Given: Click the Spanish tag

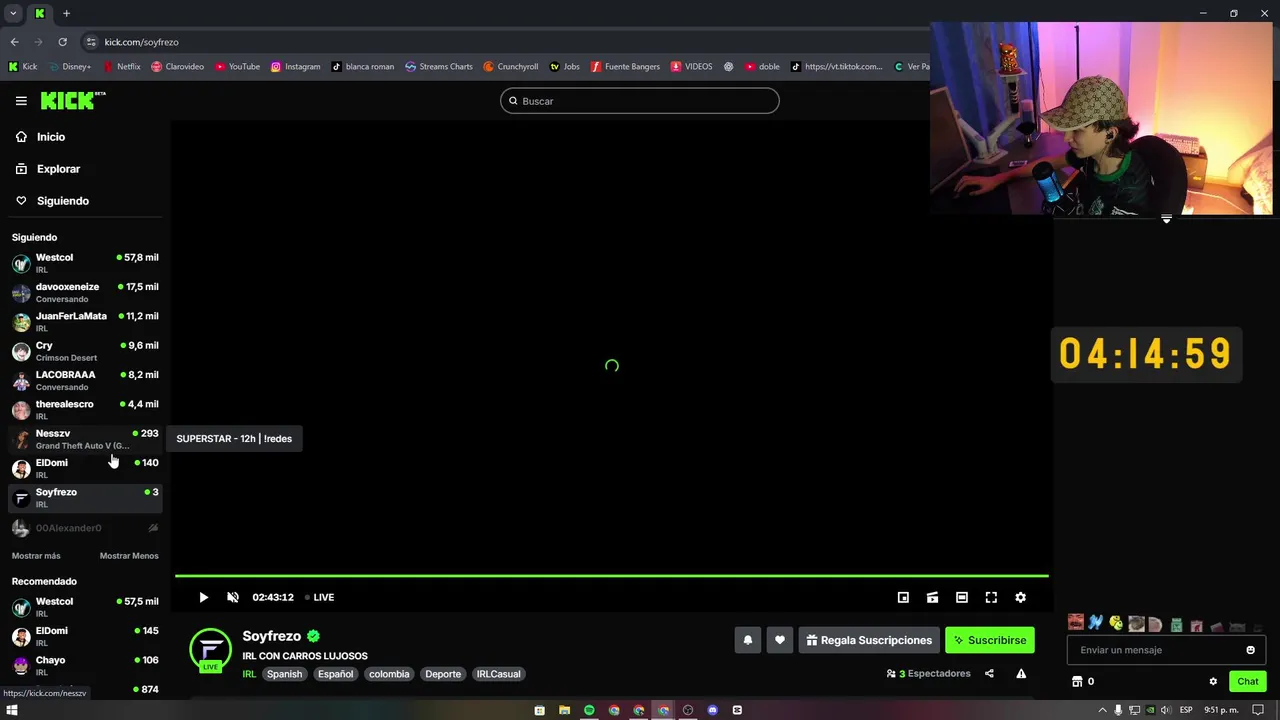Looking at the screenshot, I should click(284, 674).
